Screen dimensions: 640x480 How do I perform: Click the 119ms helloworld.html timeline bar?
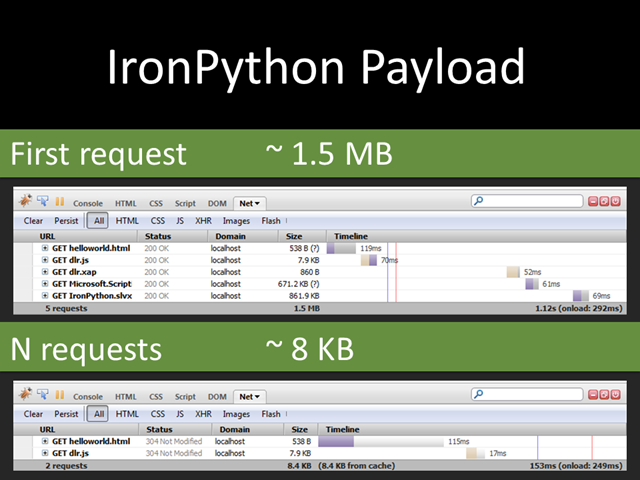click(x=341, y=248)
